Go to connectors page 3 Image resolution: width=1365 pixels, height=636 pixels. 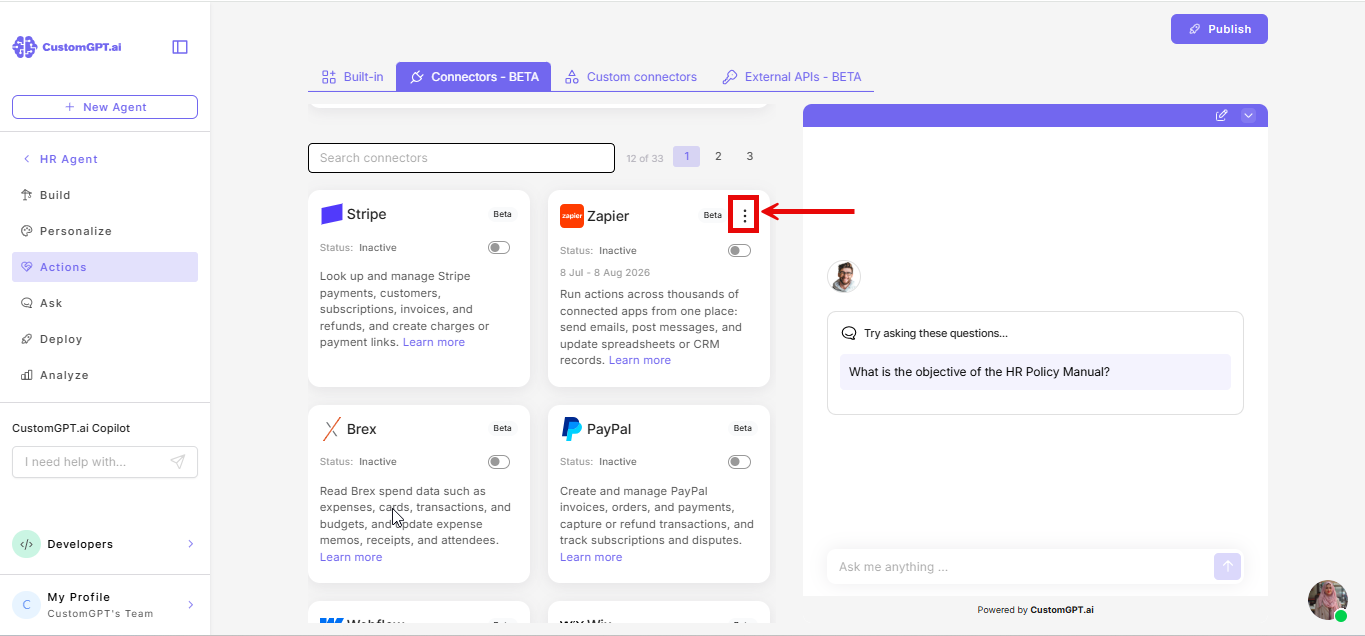(750, 157)
